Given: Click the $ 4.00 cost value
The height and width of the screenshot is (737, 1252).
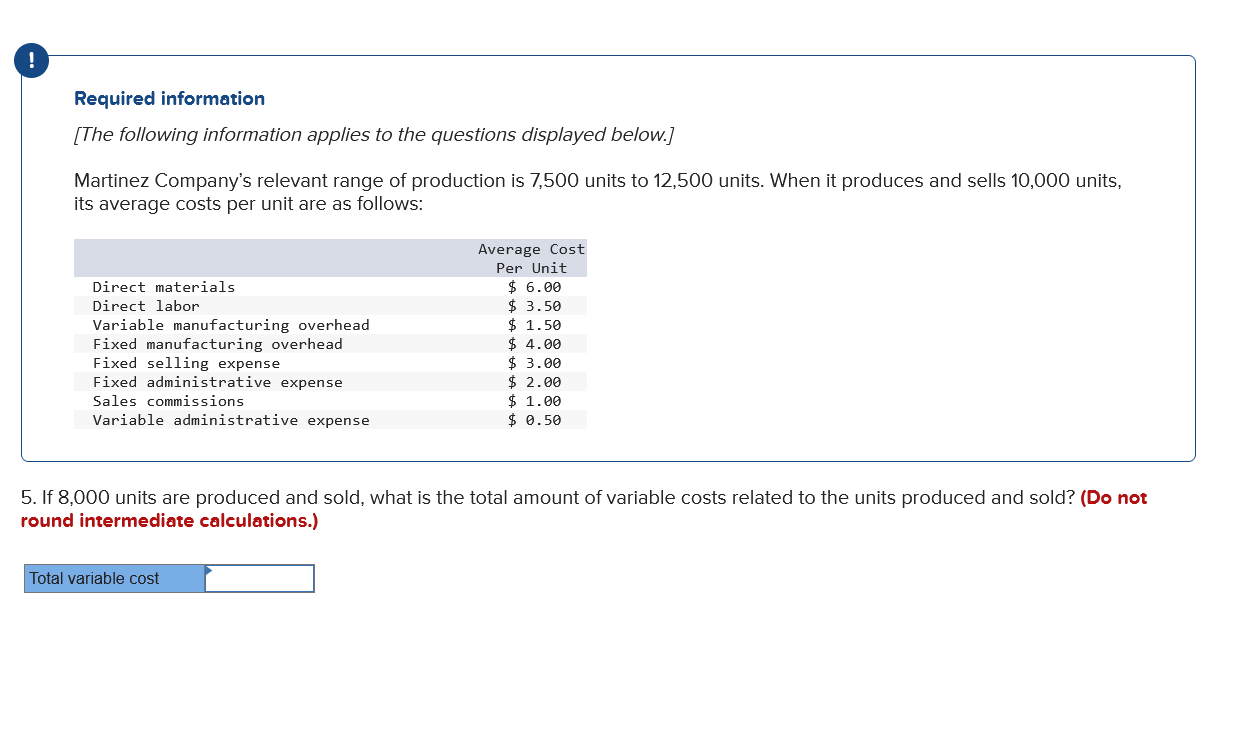Looking at the screenshot, I should coord(535,344).
